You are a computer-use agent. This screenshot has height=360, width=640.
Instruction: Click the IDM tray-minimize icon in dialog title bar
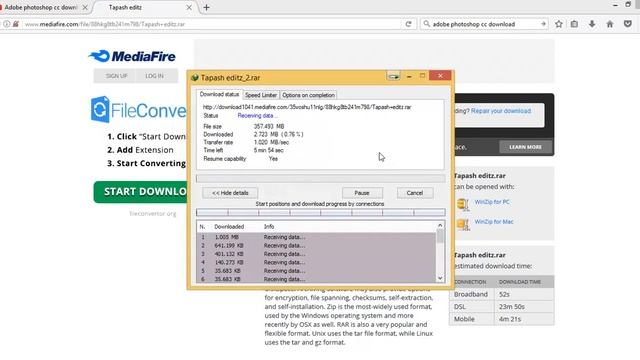(x=393, y=76)
